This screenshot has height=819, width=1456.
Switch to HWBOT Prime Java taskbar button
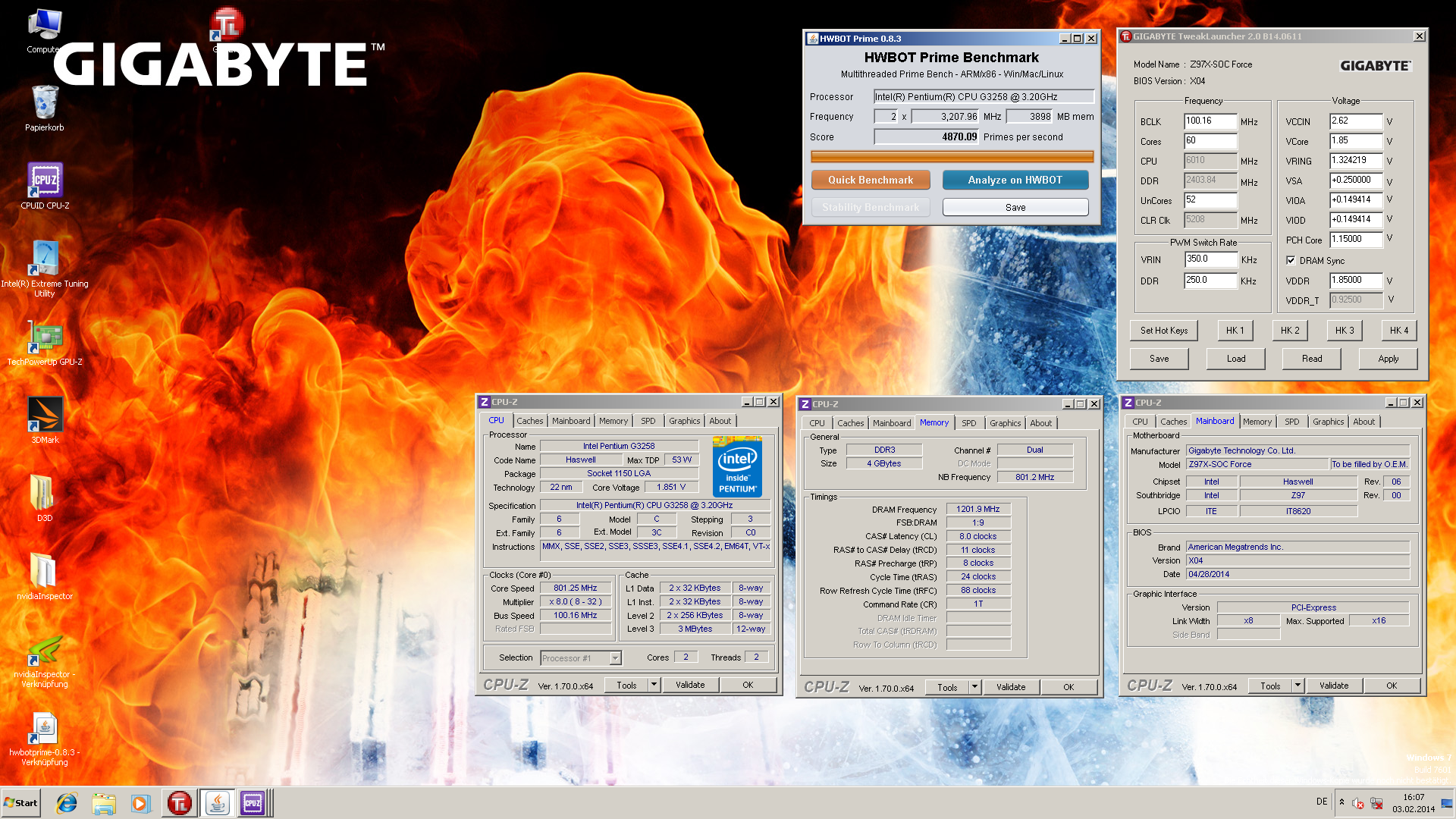[x=217, y=803]
